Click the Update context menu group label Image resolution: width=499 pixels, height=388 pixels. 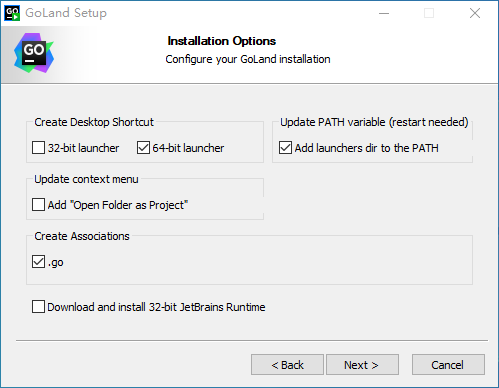coord(86,179)
